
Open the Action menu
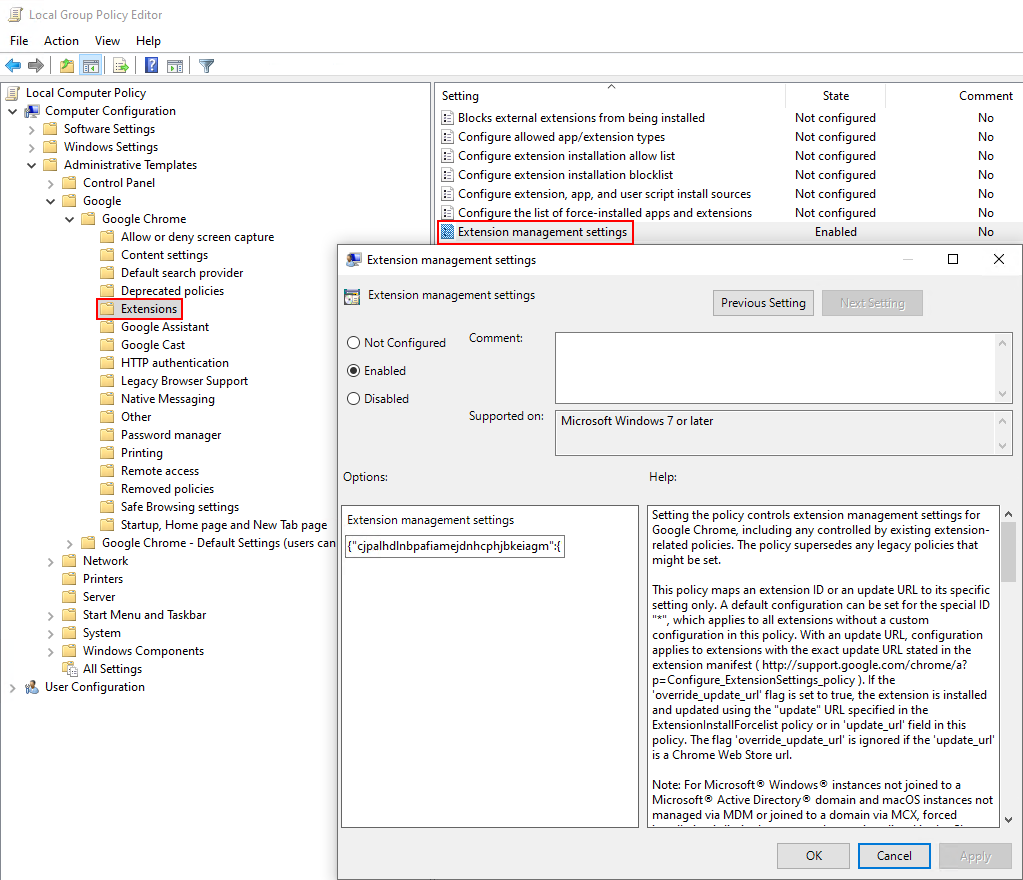point(61,40)
